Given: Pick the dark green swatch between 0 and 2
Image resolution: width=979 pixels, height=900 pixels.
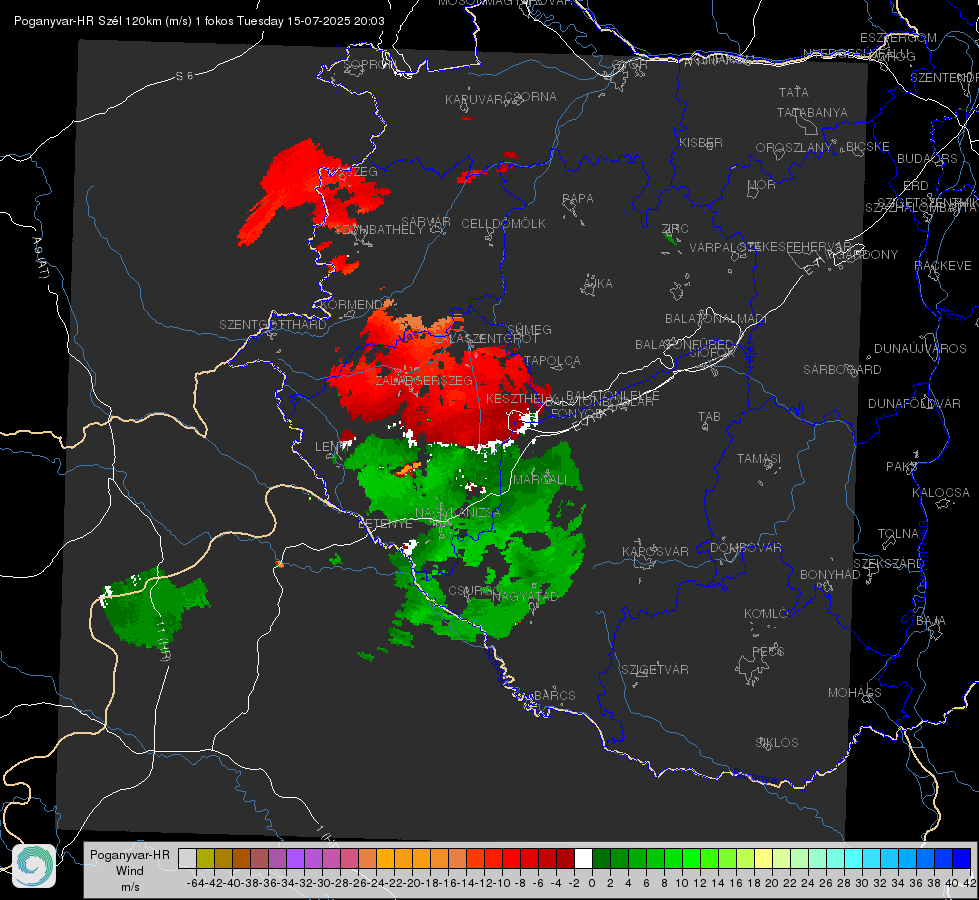Looking at the screenshot, I should (601, 858).
